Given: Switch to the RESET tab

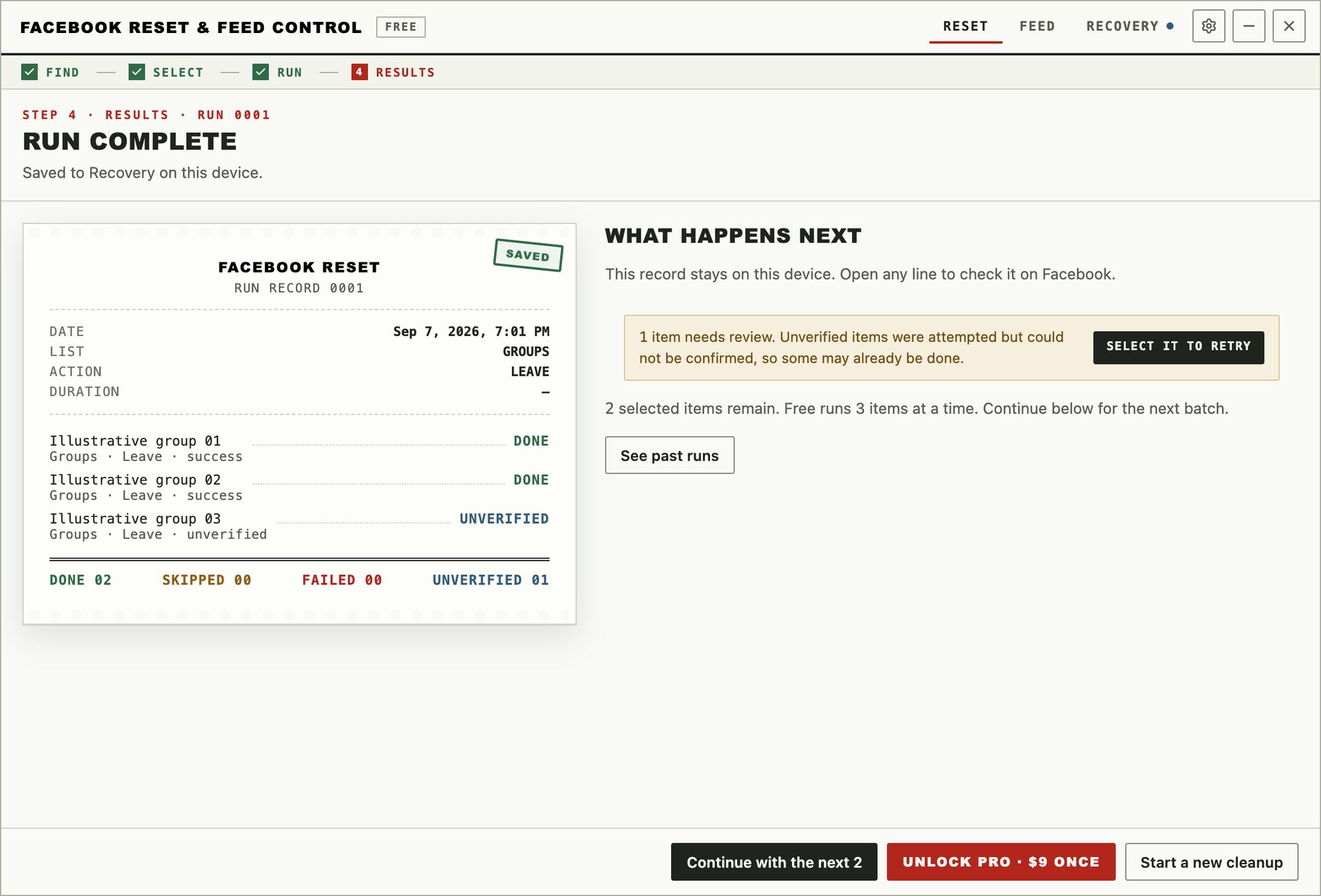Looking at the screenshot, I should (x=965, y=26).
